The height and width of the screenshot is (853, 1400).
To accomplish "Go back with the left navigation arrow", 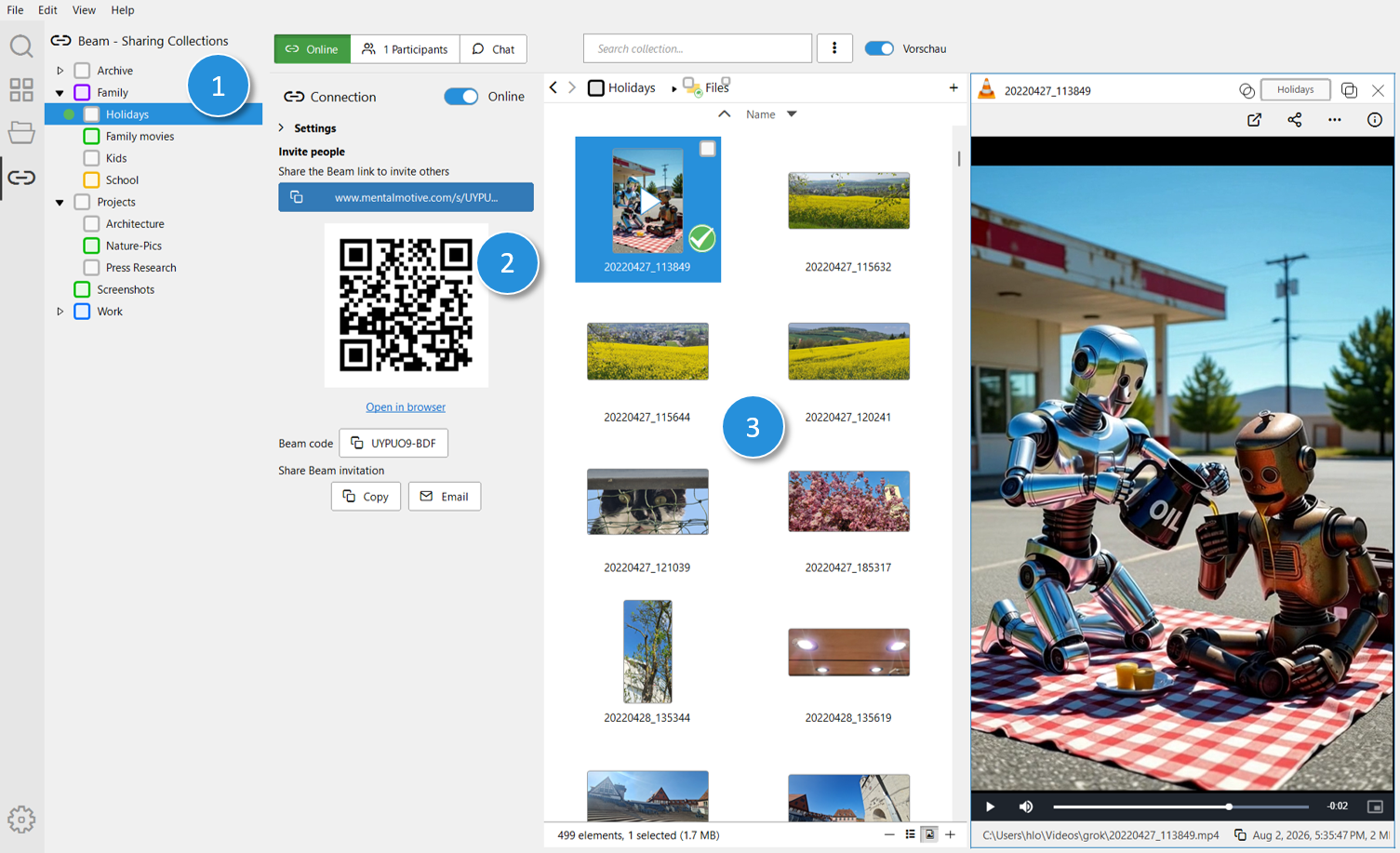I will coord(553,87).
